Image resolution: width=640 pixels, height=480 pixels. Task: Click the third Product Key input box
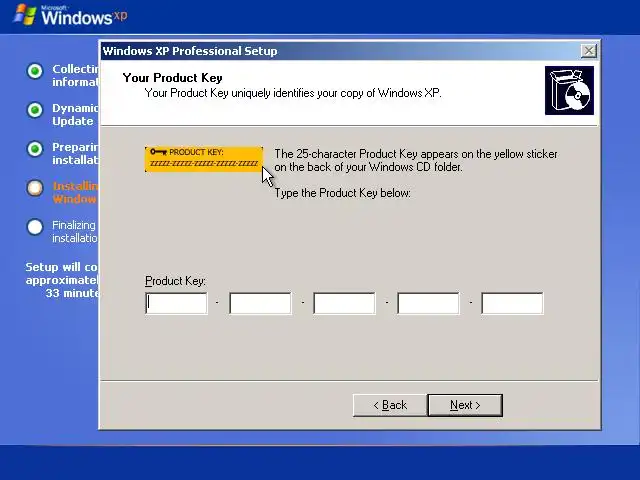(x=344, y=303)
